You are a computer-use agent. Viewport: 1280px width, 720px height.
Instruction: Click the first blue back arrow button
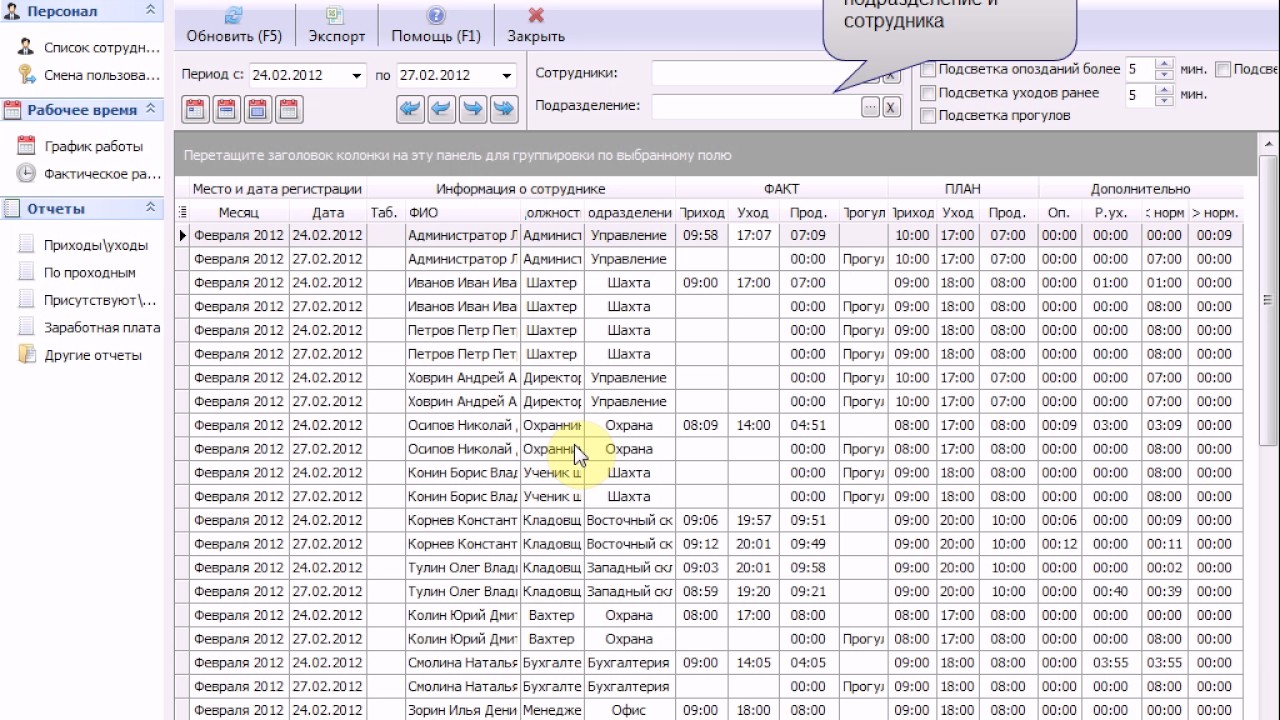click(410, 109)
